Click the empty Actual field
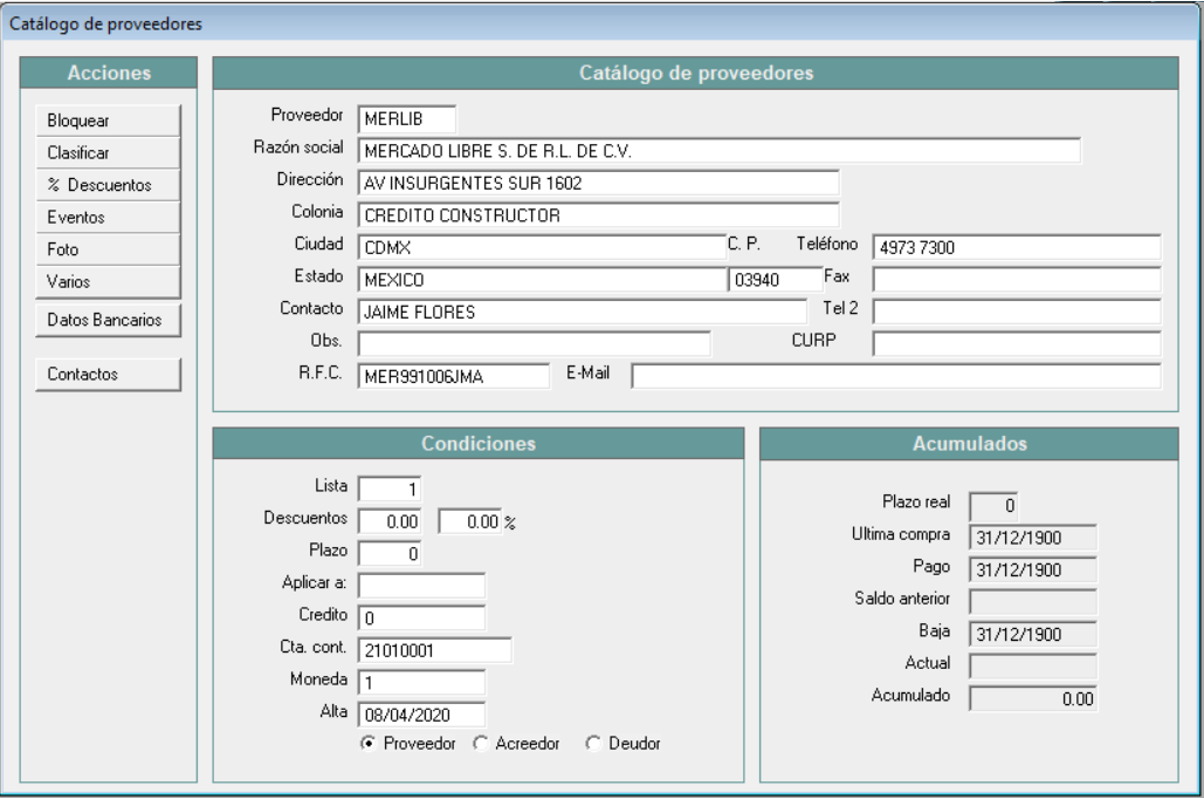Image resolution: width=1204 pixels, height=798 pixels. click(x=1034, y=666)
